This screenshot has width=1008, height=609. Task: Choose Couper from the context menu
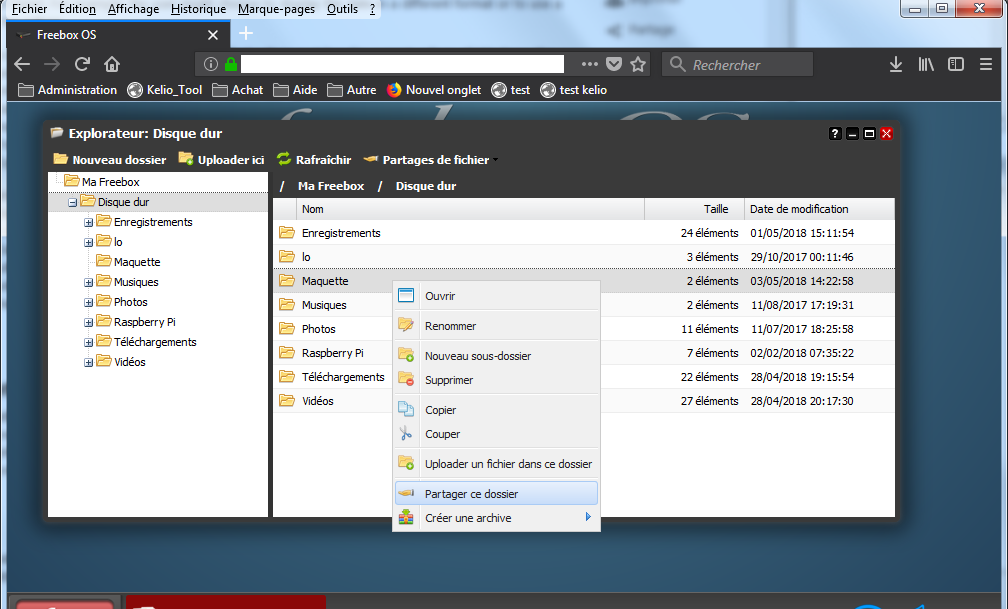[x=496, y=434]
